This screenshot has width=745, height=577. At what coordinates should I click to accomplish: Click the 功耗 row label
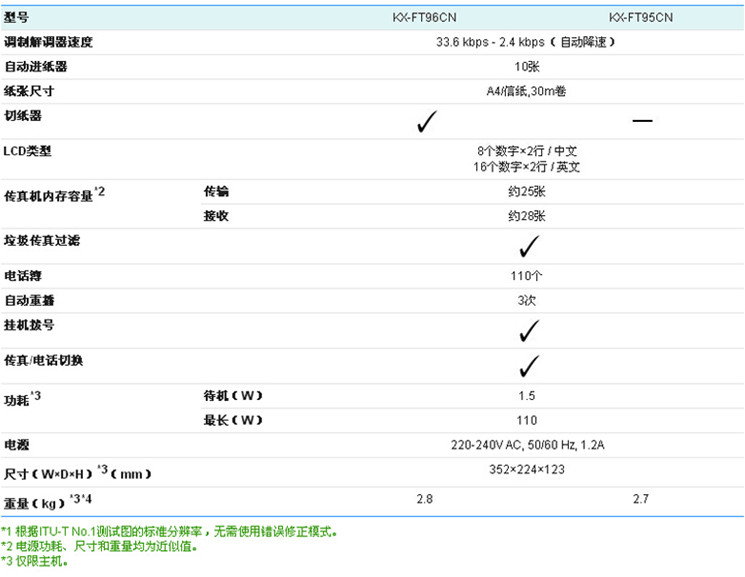22,398
